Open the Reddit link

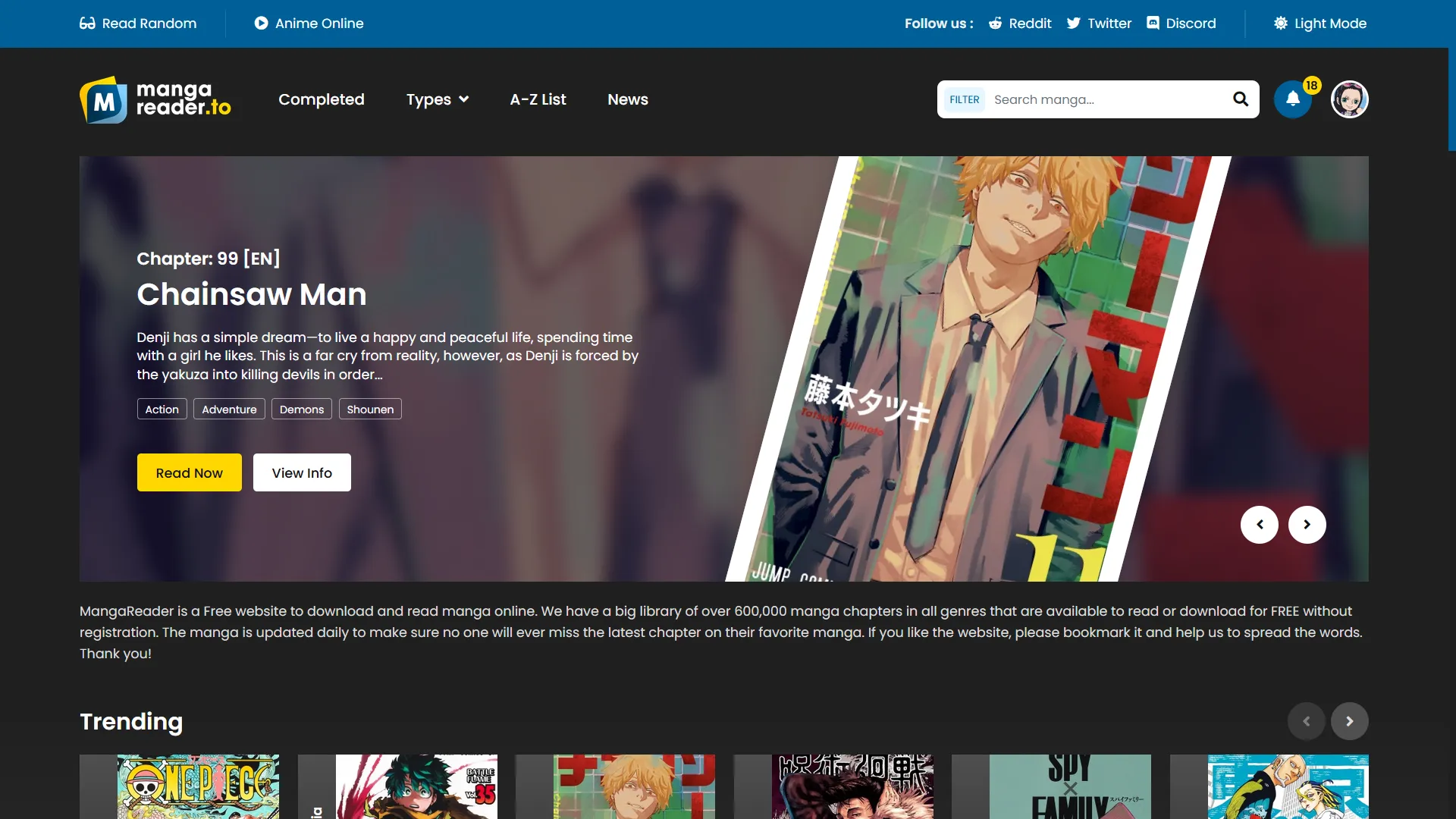pyautogui.click(x=1020, y=24)
